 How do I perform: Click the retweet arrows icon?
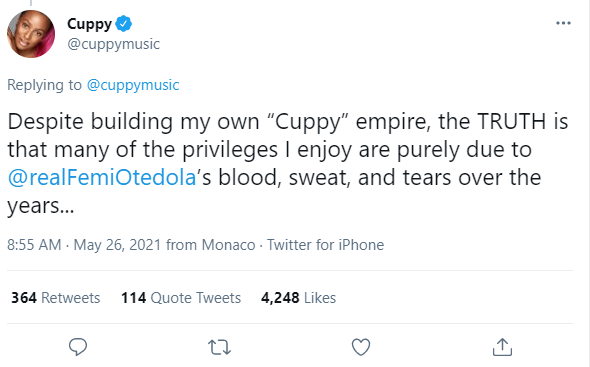click(x=219, y=347)
